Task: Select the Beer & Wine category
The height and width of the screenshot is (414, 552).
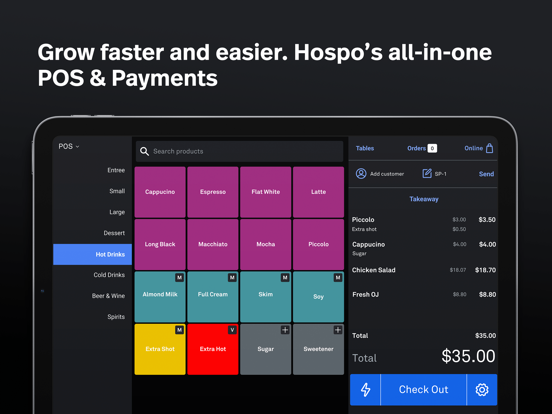Action: 108,296
